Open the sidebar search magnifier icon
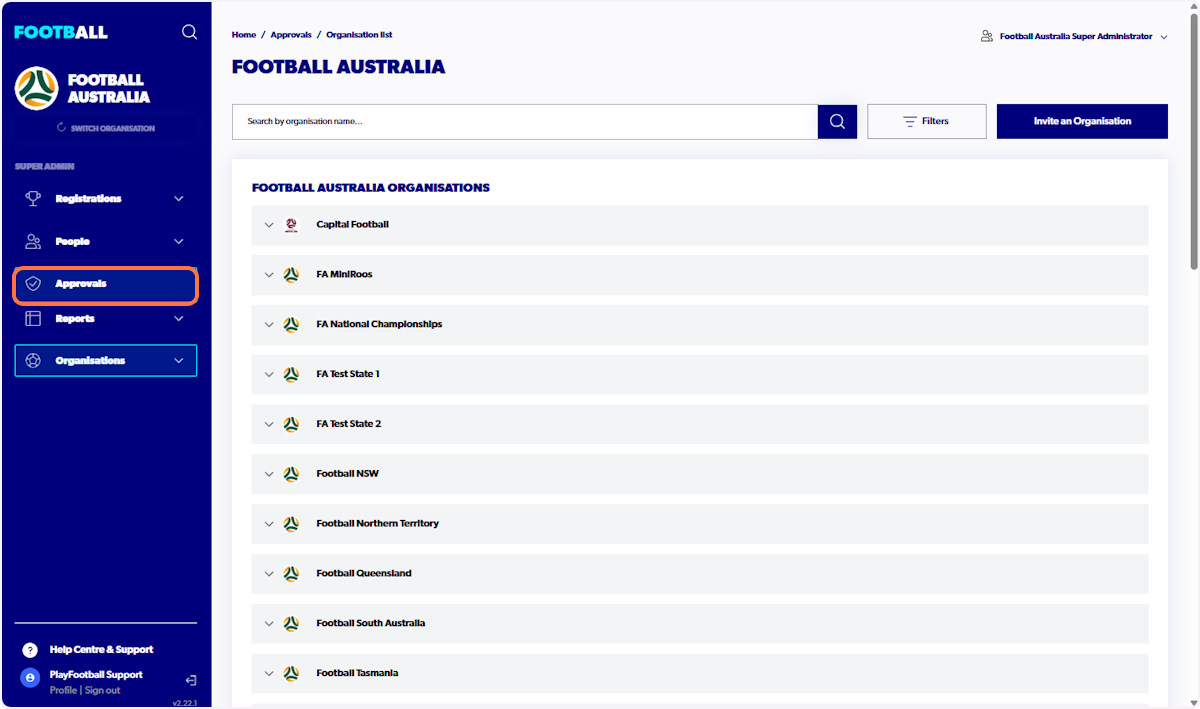The image size is (1200, 709). [189, 32]
